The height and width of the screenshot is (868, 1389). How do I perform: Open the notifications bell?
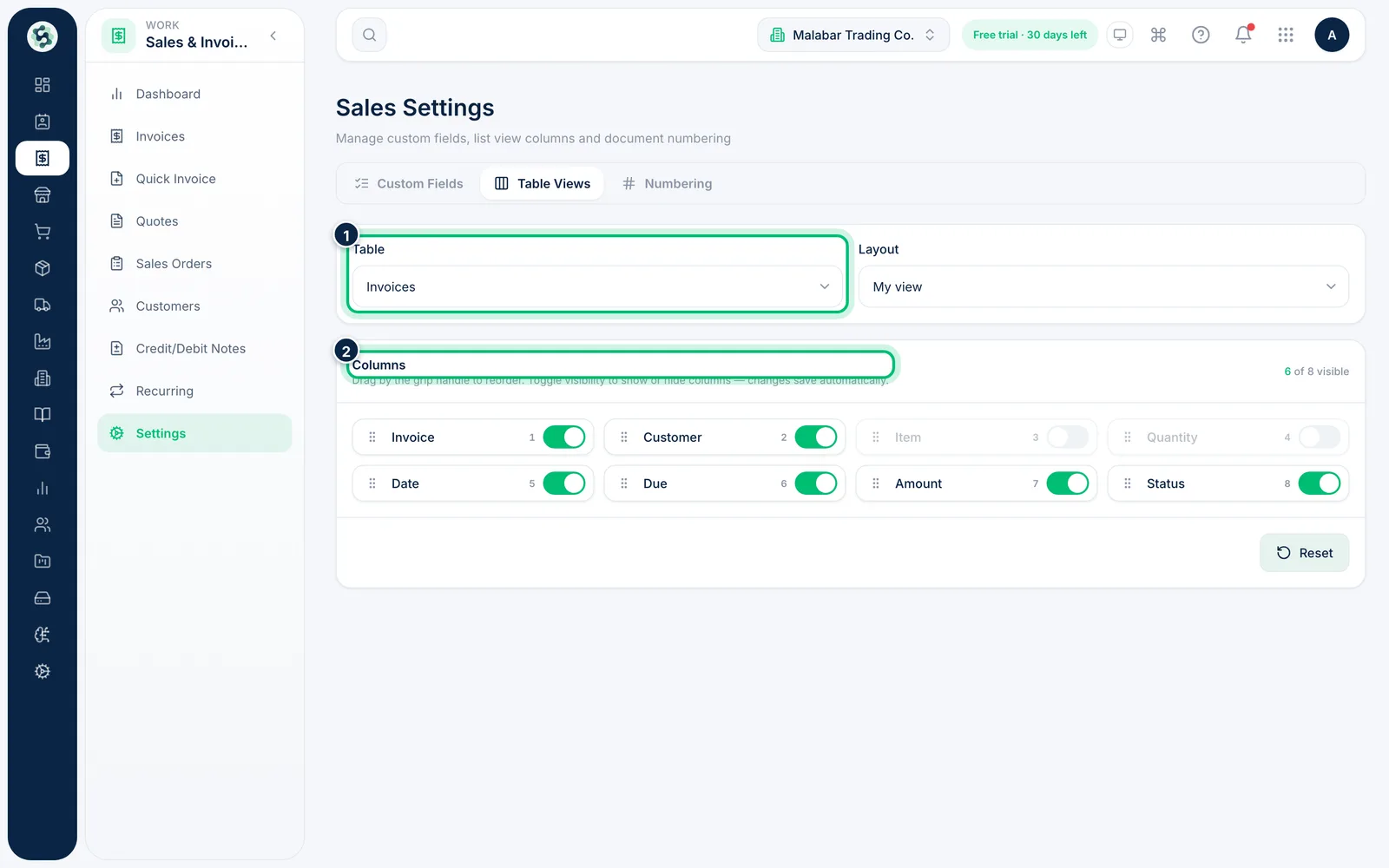(1243, 35)
